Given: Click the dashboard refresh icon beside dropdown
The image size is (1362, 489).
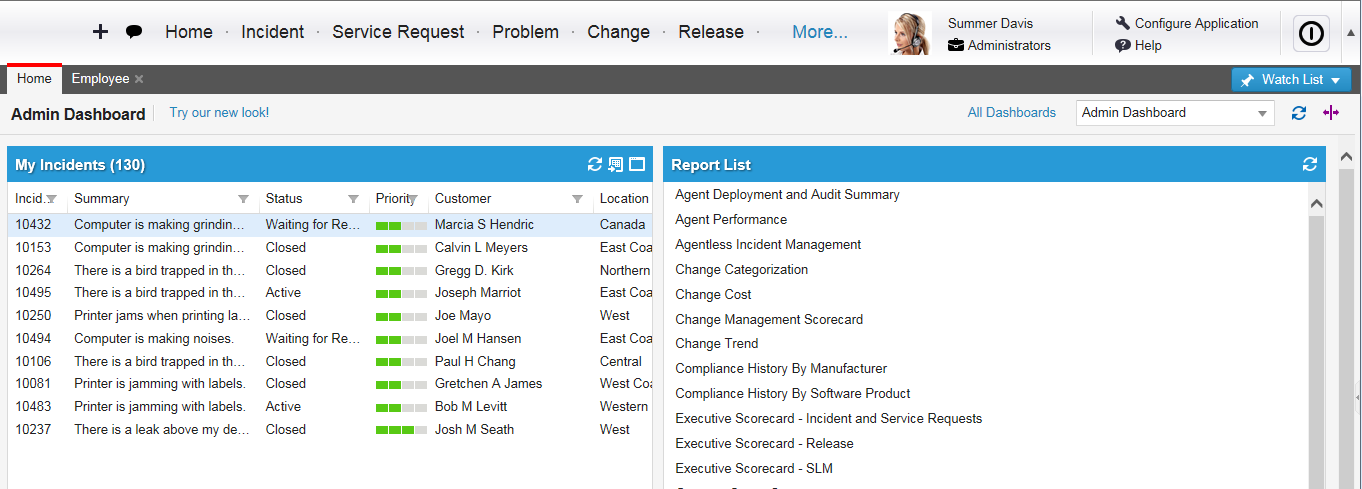Looking at the screenshot, I should coord(1299,113).
